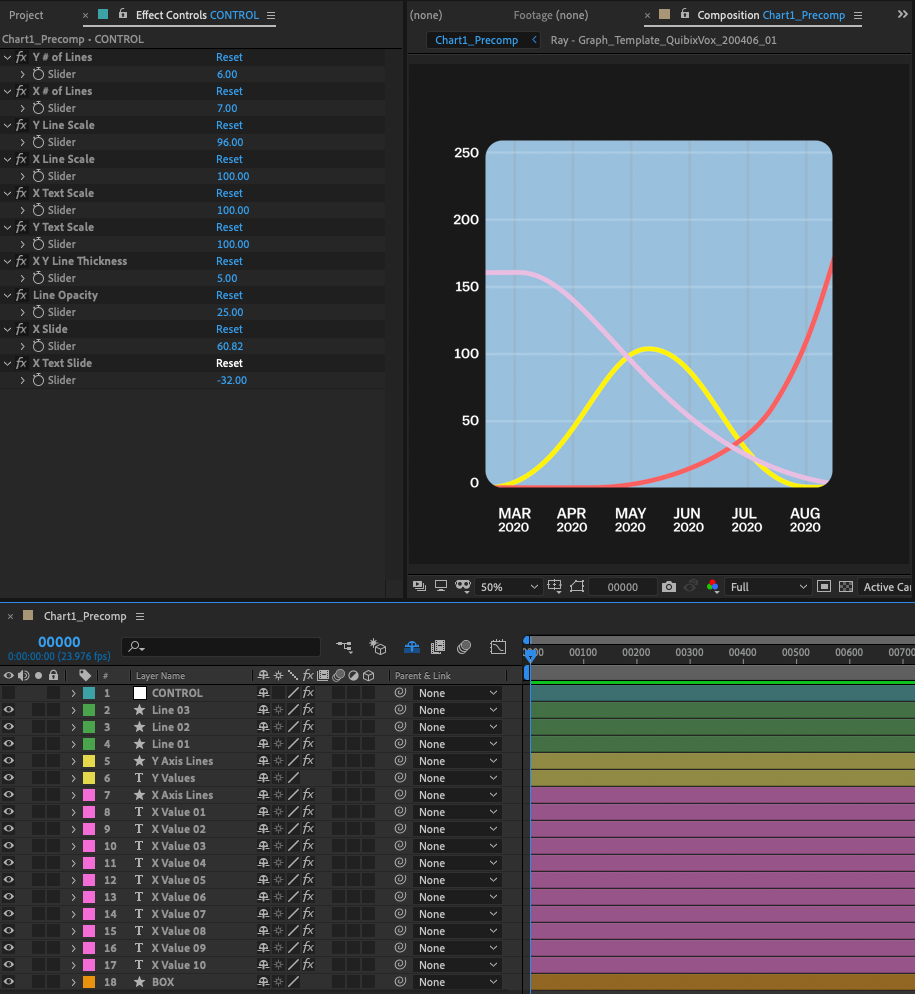This screenshot has width=915, height=994.
Task: Toggle visibility of the Y Values layer
Action: pyautogui.click(x=9, y=778)
